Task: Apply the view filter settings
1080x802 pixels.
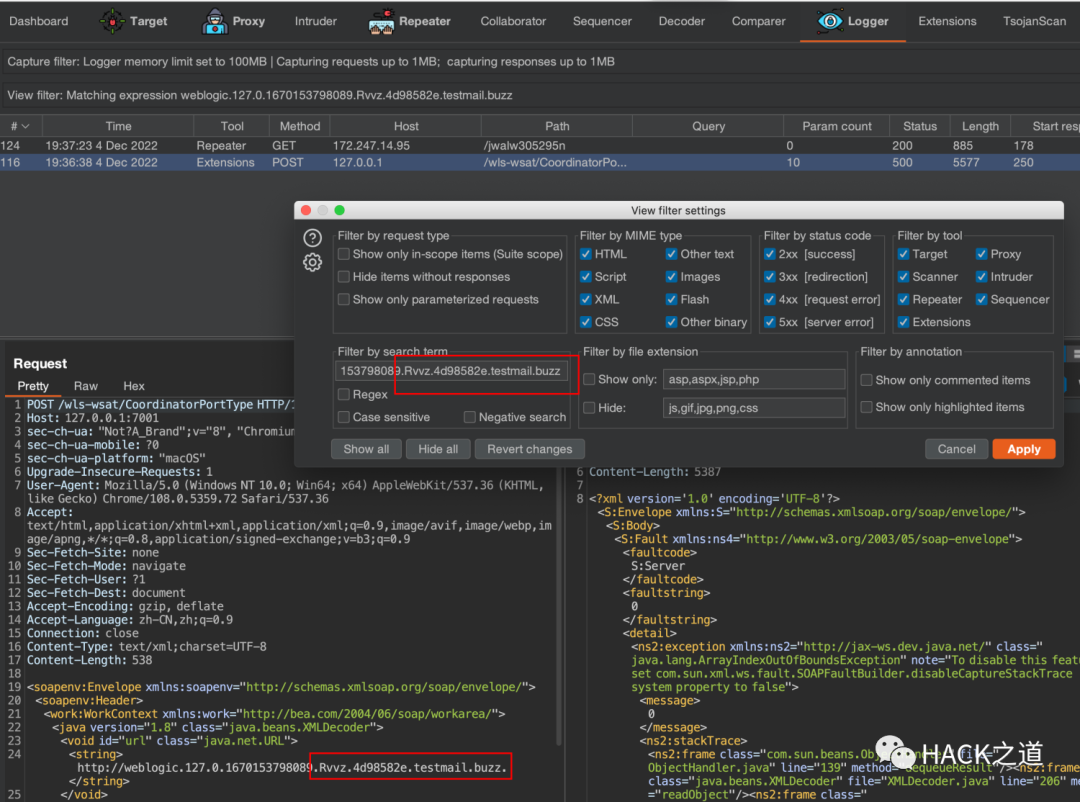Action: click(1024, 449)
